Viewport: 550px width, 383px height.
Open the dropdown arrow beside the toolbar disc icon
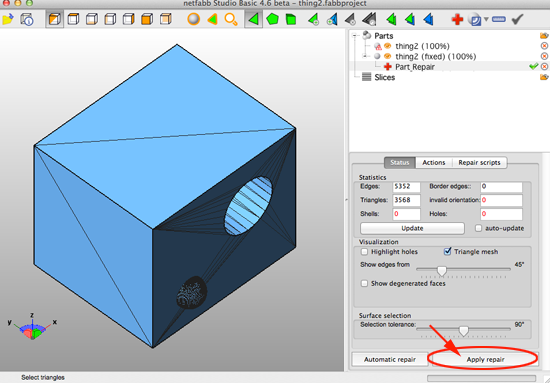click(x=486, y=19)
